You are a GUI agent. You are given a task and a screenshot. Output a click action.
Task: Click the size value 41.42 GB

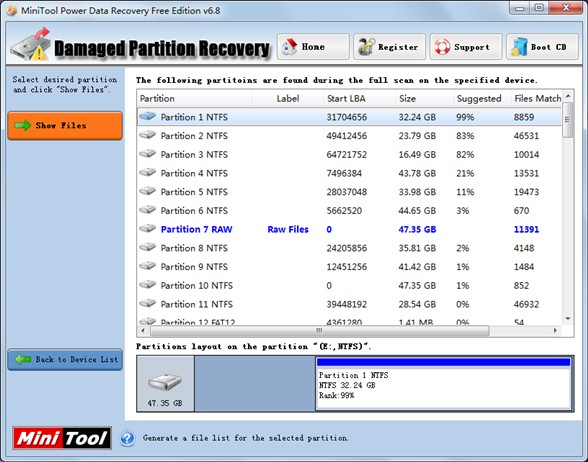coord(417,267)
